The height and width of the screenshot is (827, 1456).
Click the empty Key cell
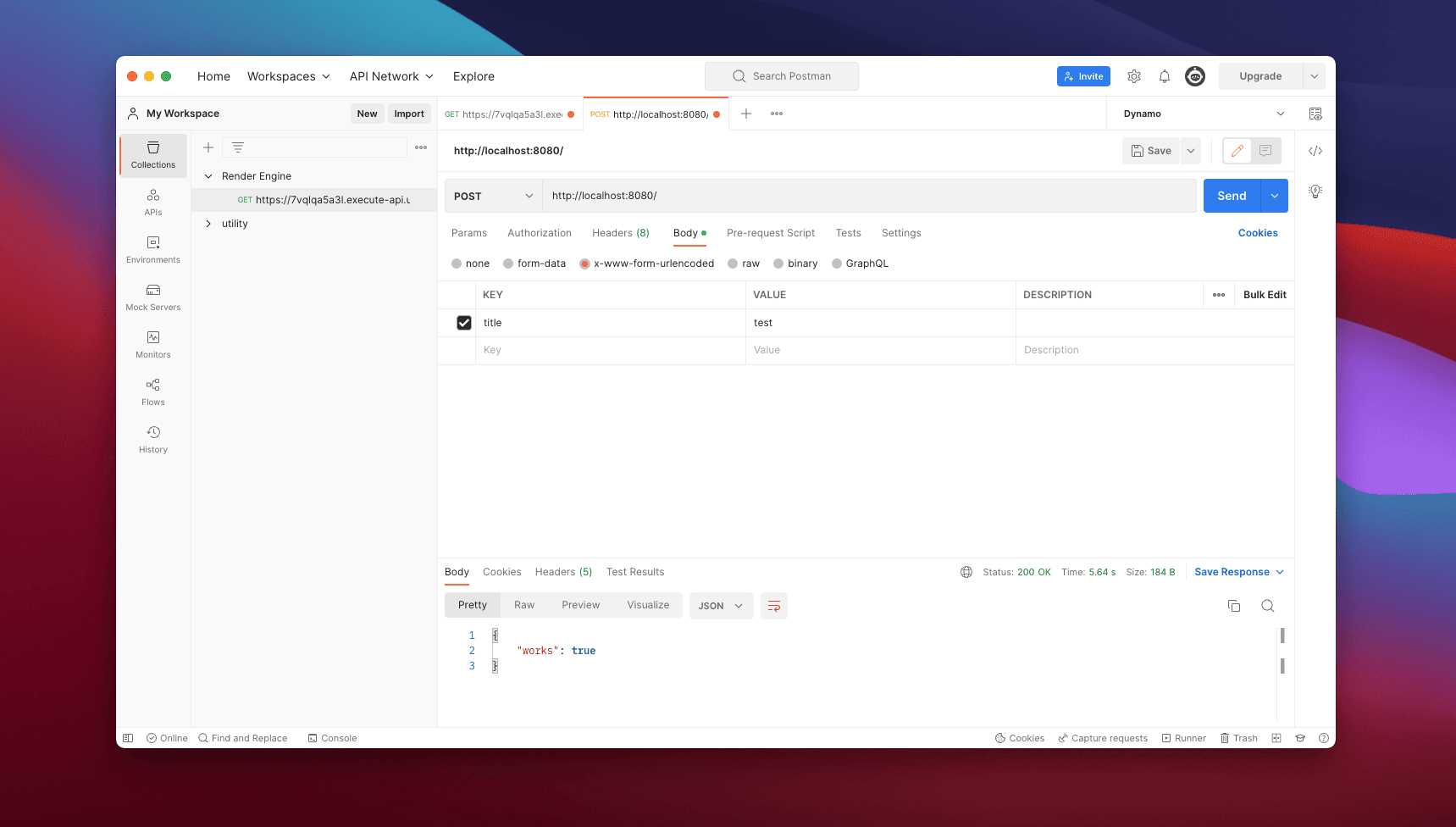pyautogui.click(x=611, y=350)
